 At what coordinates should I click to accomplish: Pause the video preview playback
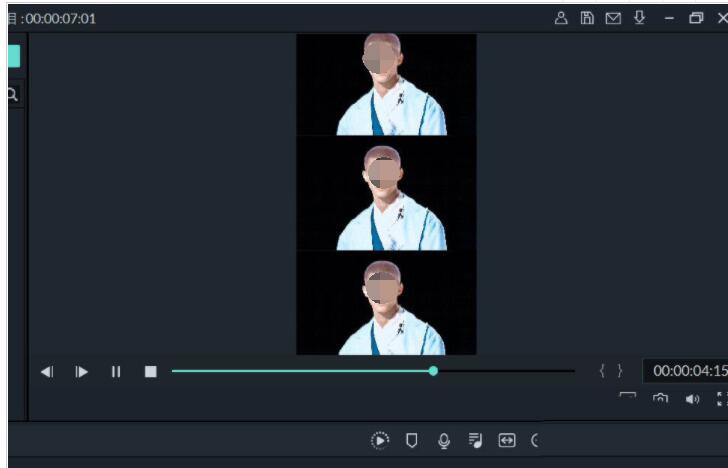116,372
